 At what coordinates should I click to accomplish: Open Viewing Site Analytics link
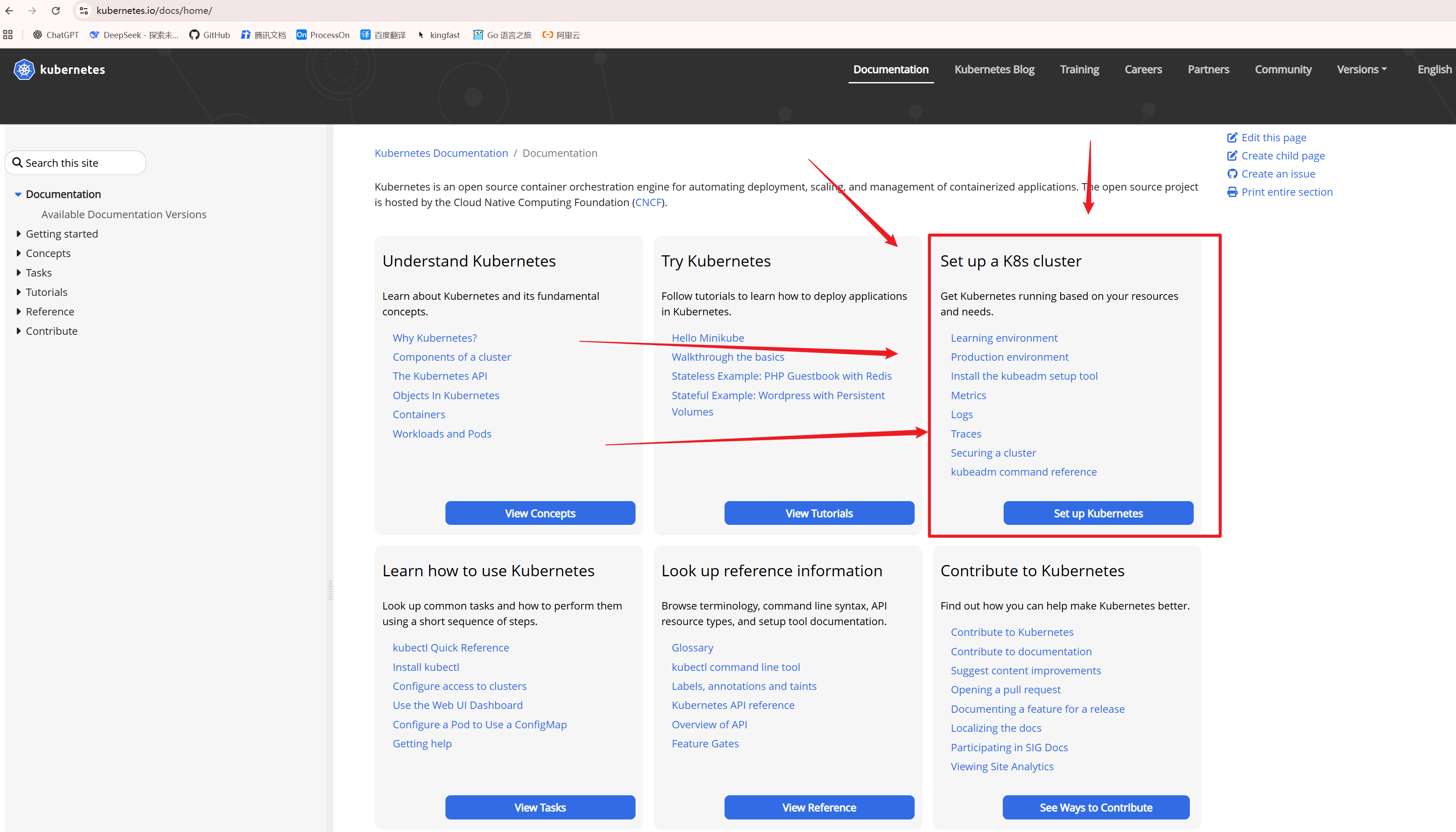click(x=1002, y=766)
